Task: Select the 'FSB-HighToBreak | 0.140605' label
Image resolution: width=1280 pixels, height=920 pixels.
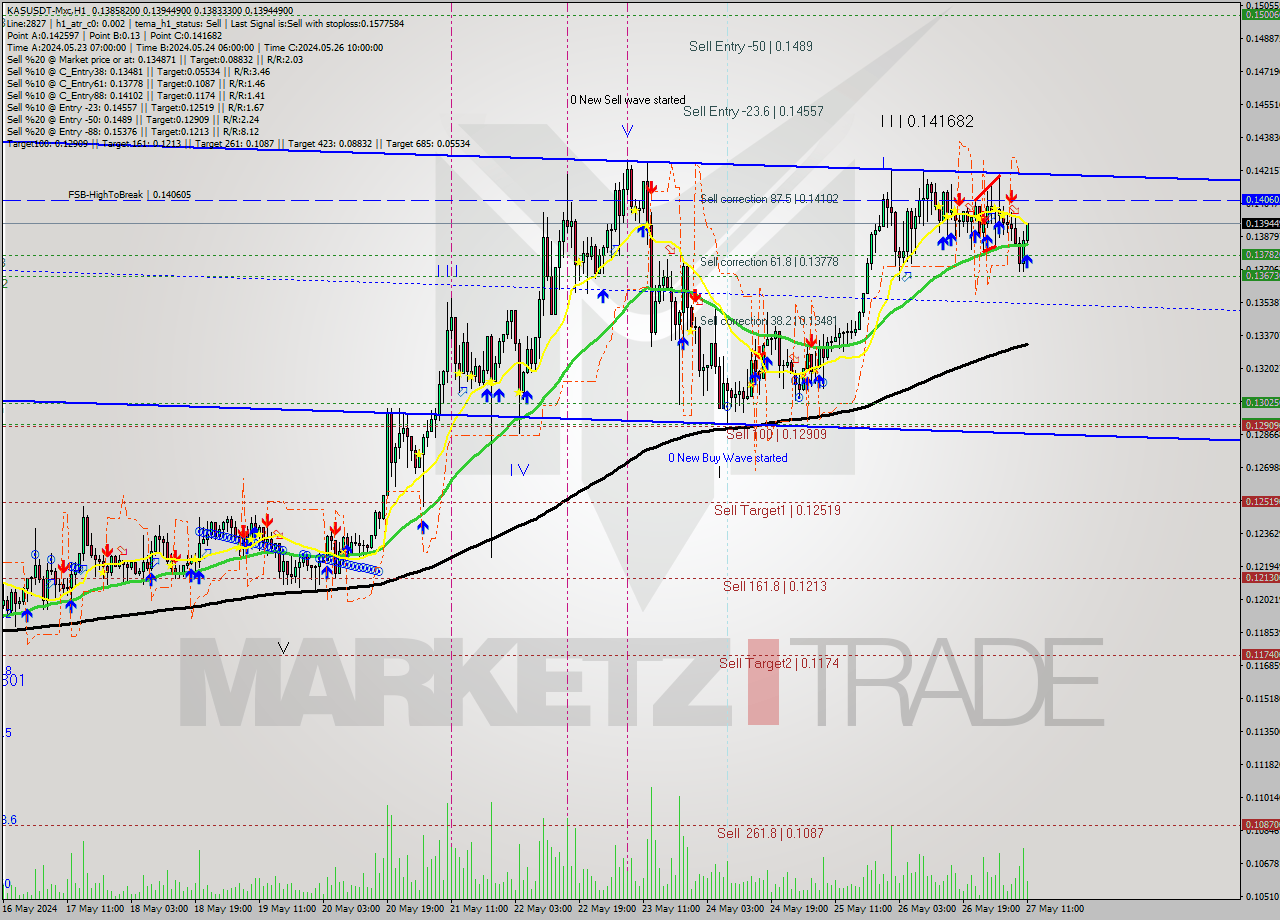Action: (130, 195)
